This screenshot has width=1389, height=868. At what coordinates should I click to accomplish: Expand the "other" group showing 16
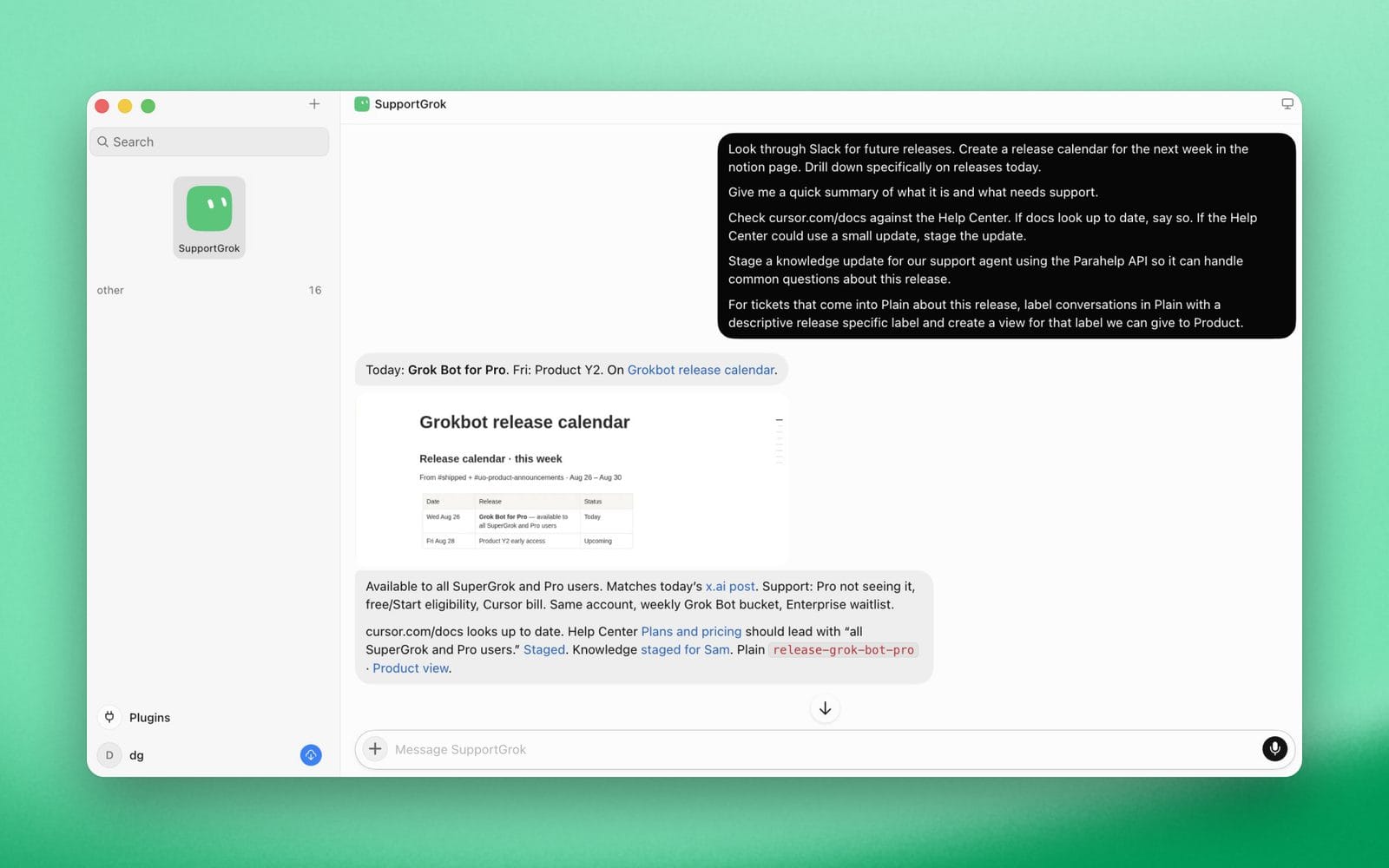209,290
